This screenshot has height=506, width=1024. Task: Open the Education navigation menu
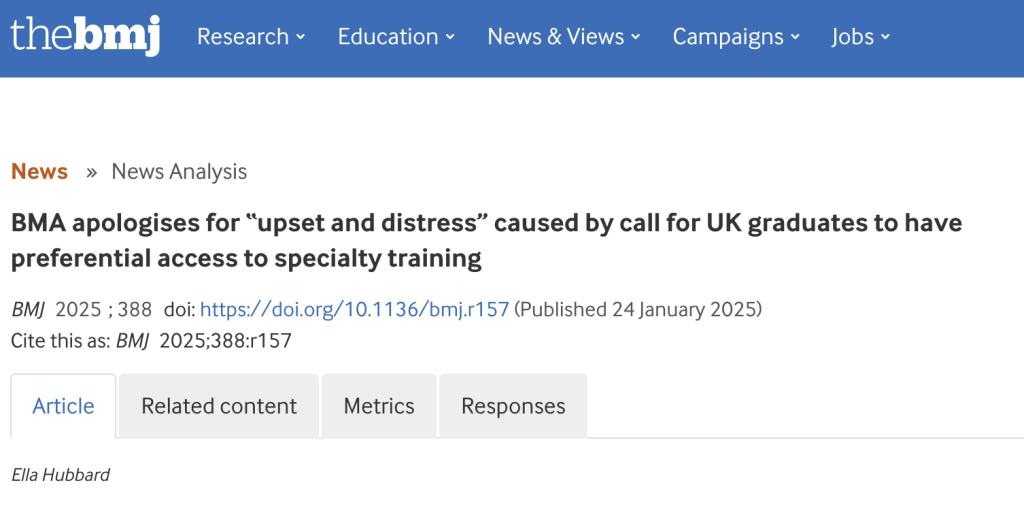tap(388, 37)
